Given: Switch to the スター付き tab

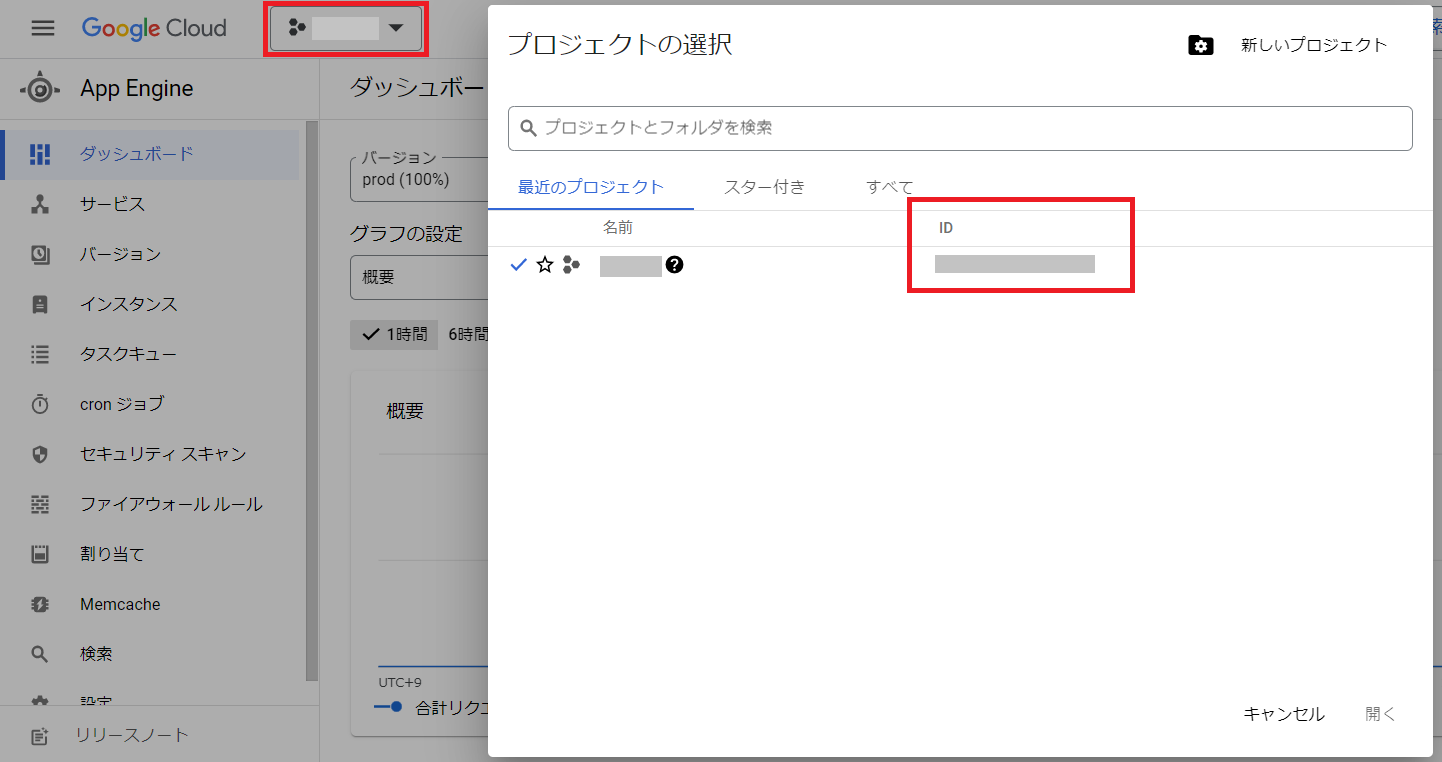Looking at the screenshot, I should tap(765, 187).
